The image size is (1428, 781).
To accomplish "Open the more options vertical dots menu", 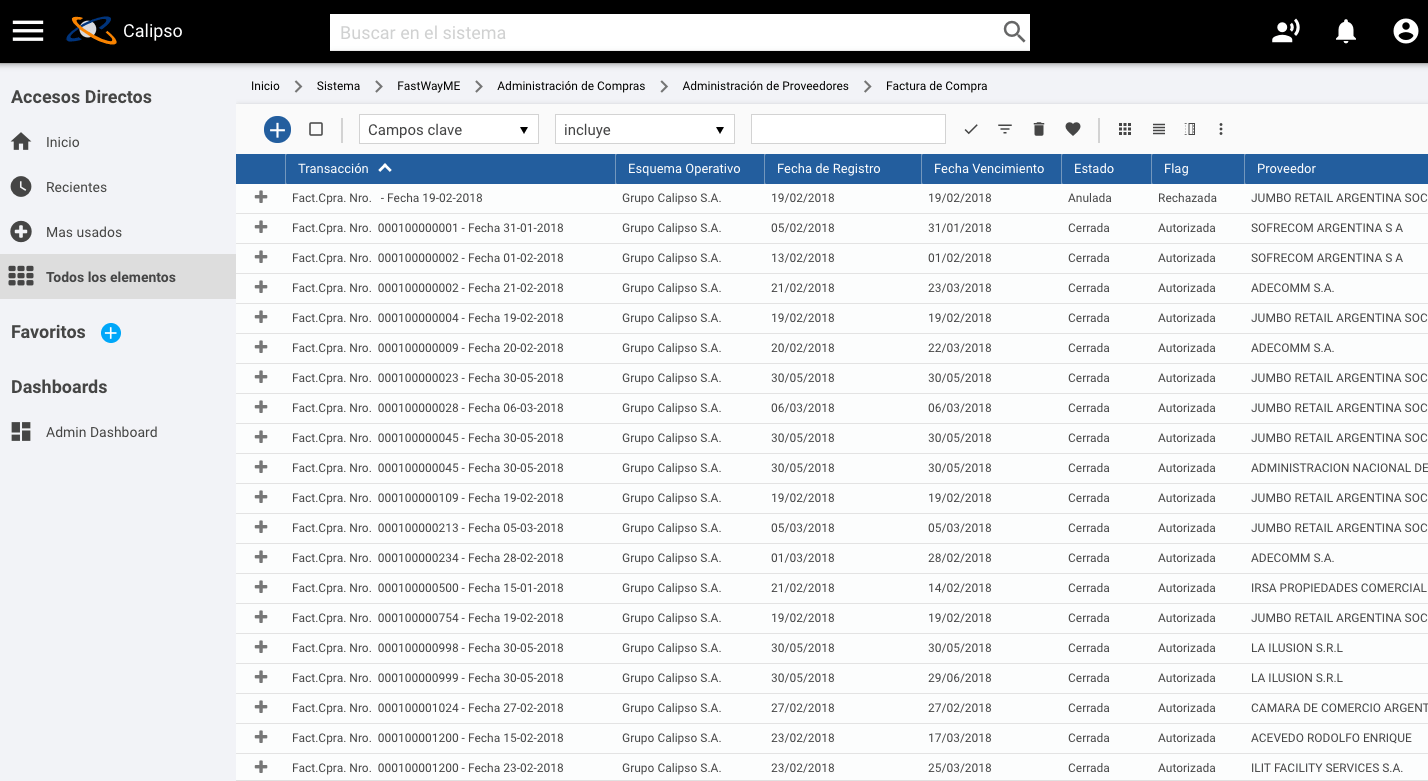I will [x=1221, y=129].
